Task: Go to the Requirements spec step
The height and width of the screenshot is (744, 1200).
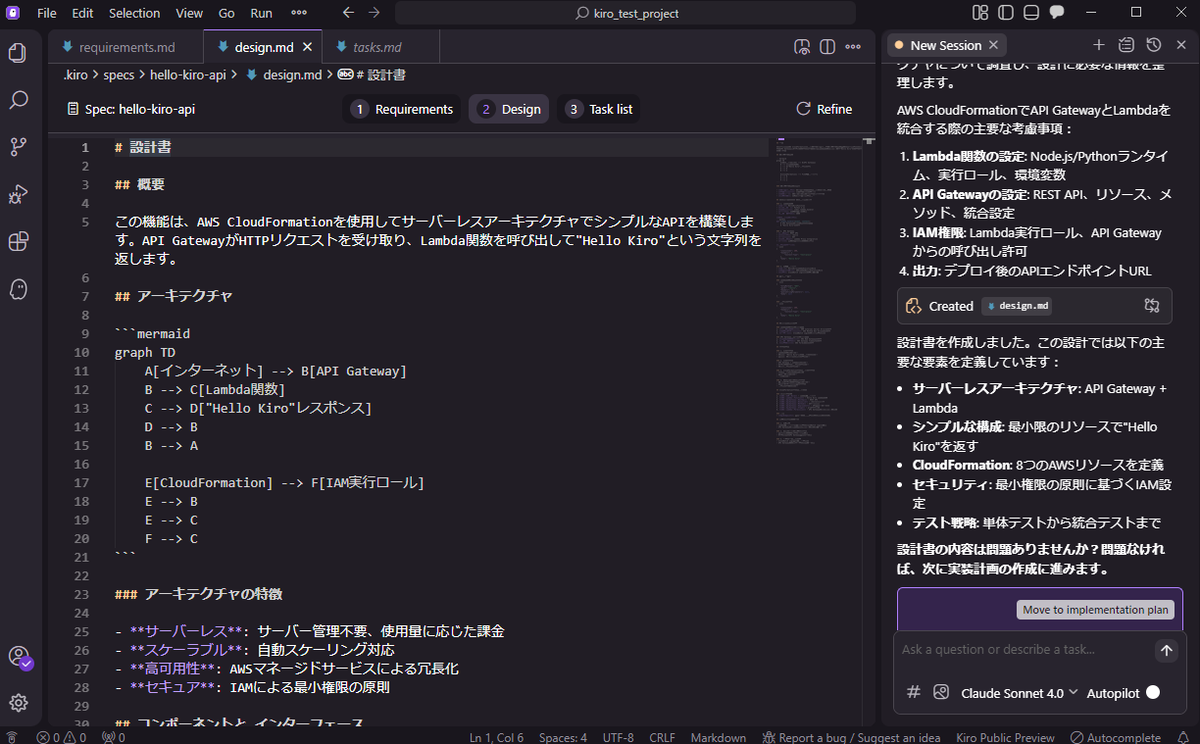Action: coord(403,109)
